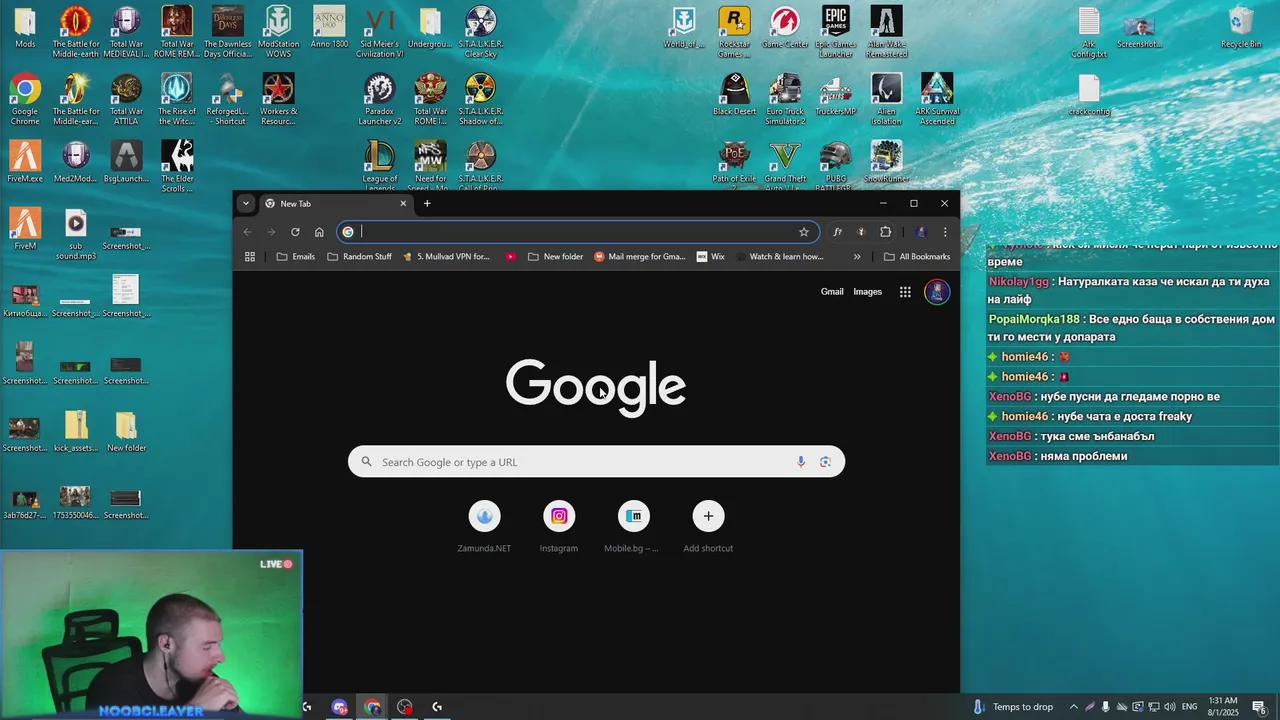Start voice search with microphone icon
This screenshot has width=1280, height=720.
pyautogui.click(x=801, y=462)
